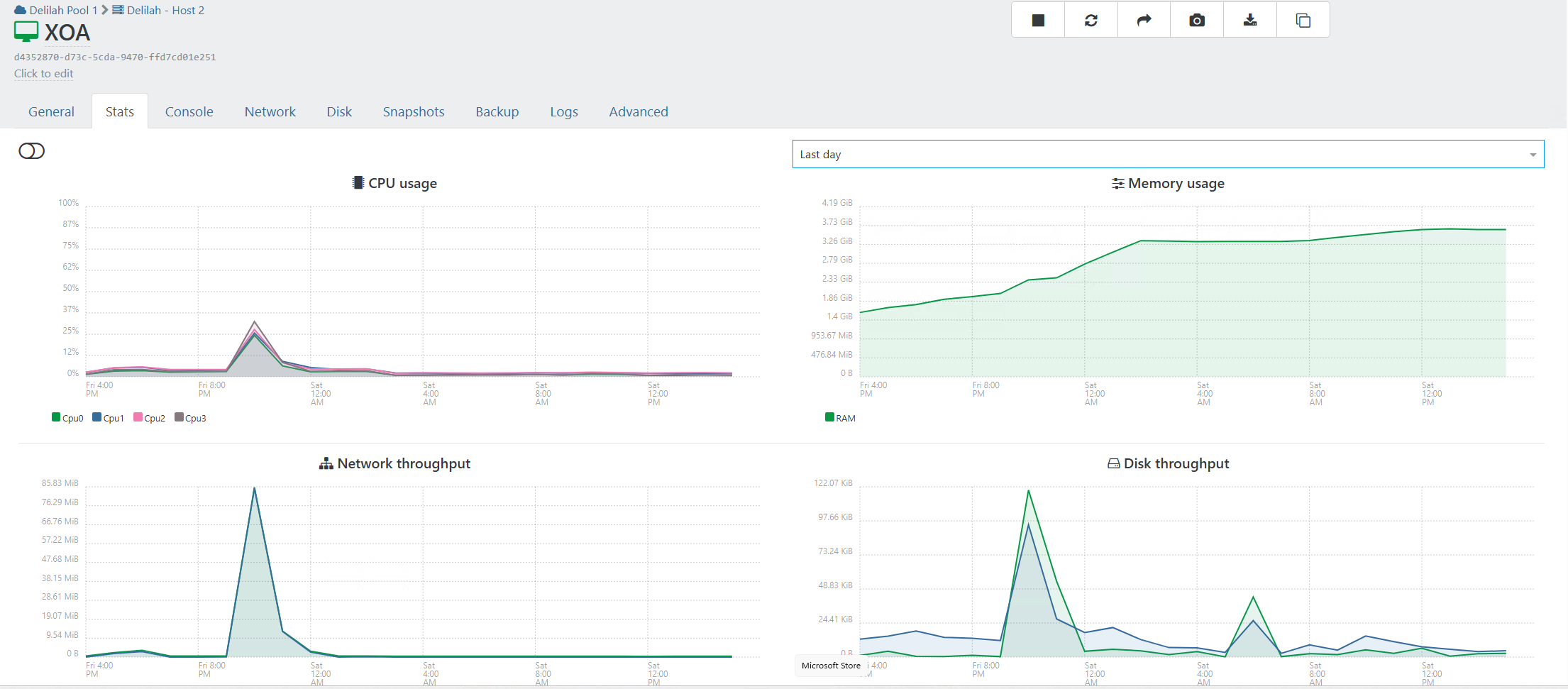Toggle the stats view switch
Screen dimensions: 1568x689
pos(31,151)
